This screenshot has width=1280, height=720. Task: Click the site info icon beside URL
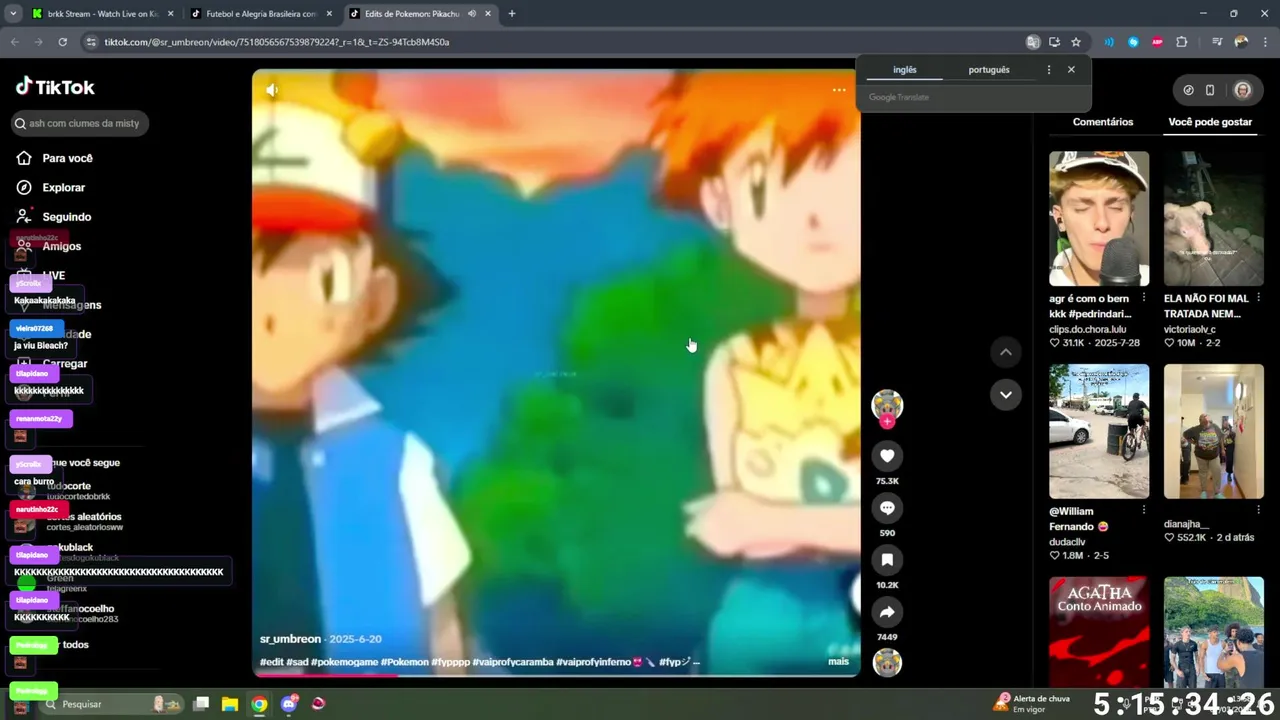click(91, 42)
